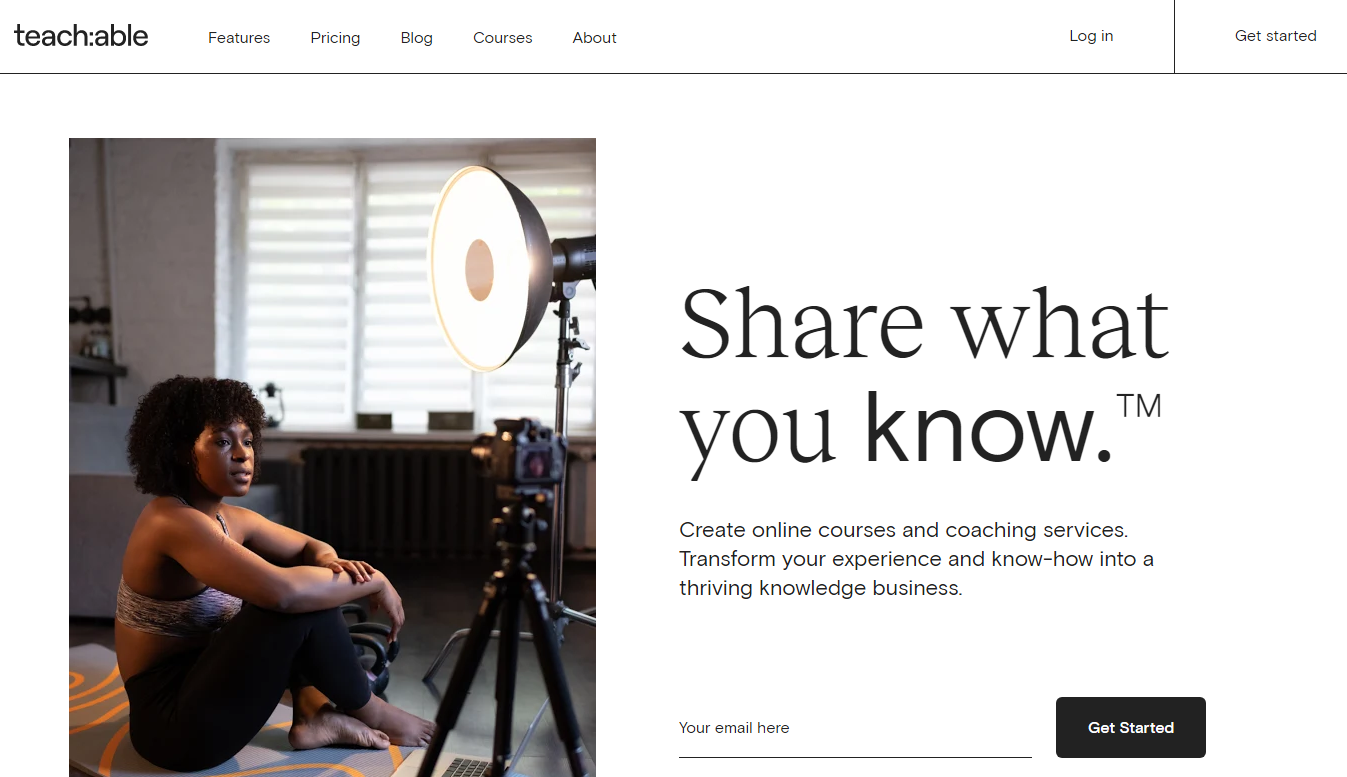Open the Features menu item
1347x777 pixels.
click(239, 38)
